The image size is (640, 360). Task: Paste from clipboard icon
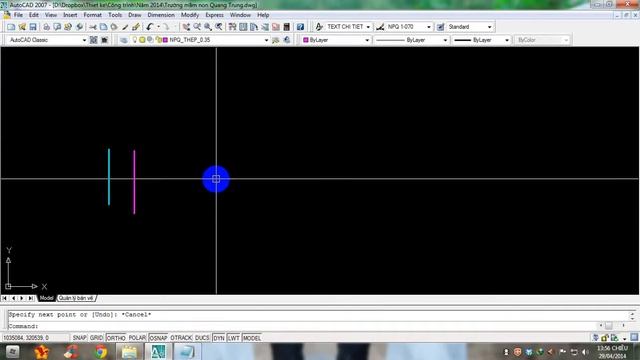coord(114,27)
